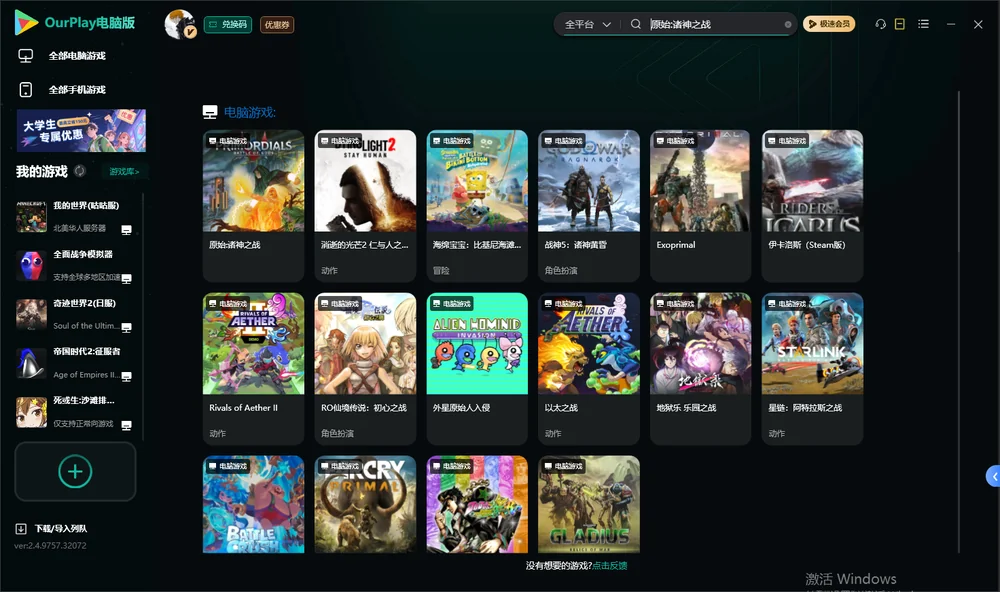The width and height of the screenshot is (1000, 592).
Task: Click the monitor icon beside 电脑游戏 heading
Action: (x=210, y=112)
